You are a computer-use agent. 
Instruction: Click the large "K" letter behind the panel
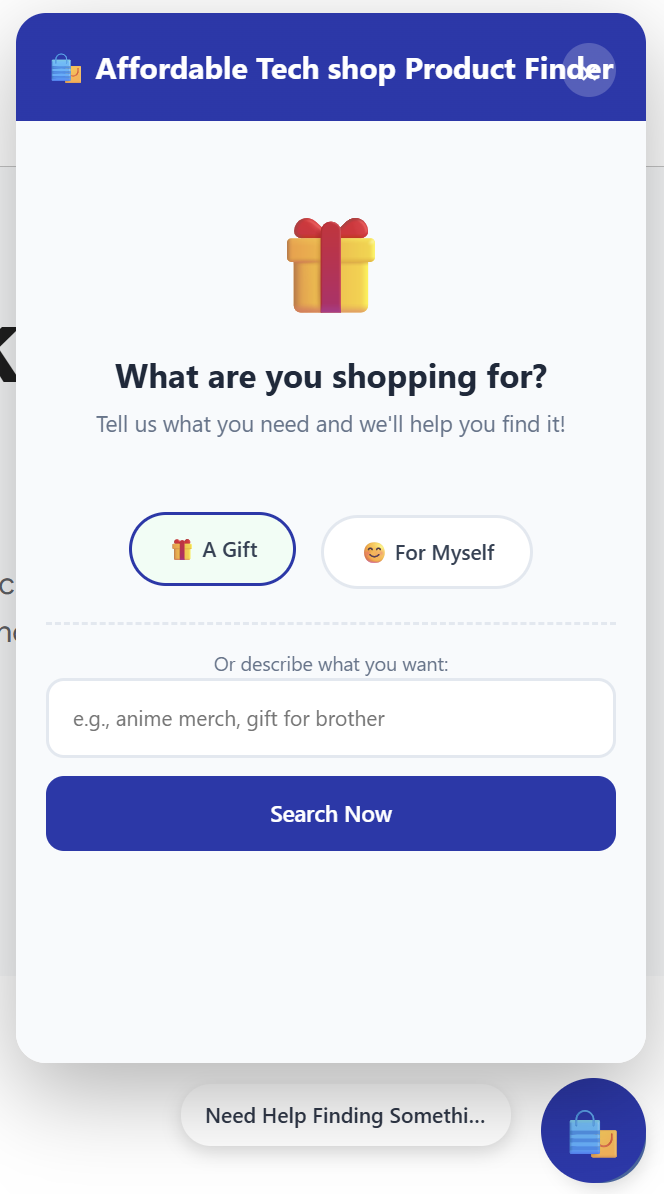coord(6,354)
